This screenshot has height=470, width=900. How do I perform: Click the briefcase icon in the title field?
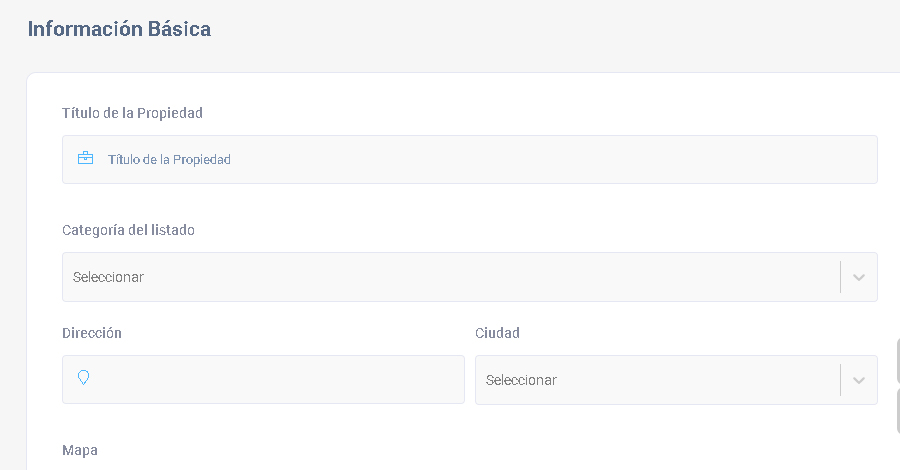(86, 158)
